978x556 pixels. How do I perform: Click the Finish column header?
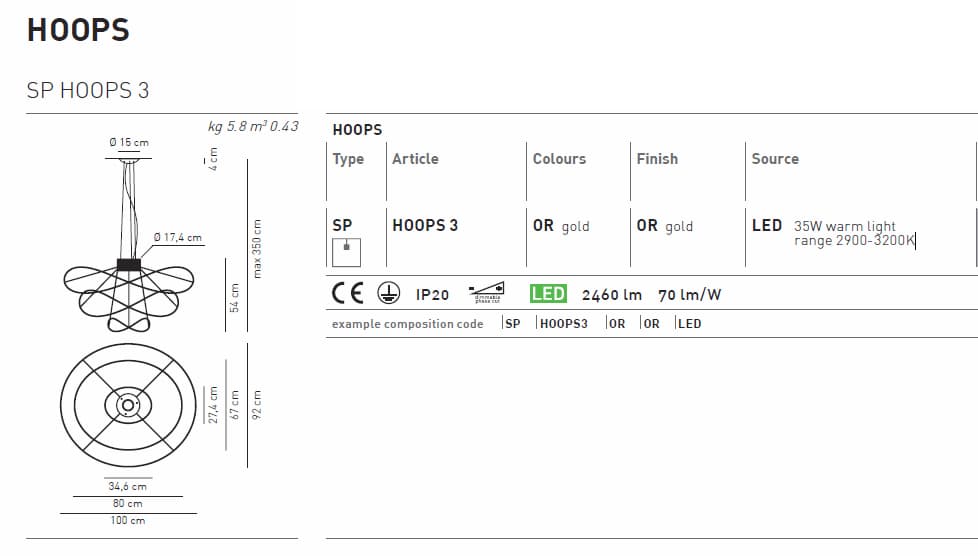click(657, 159)
